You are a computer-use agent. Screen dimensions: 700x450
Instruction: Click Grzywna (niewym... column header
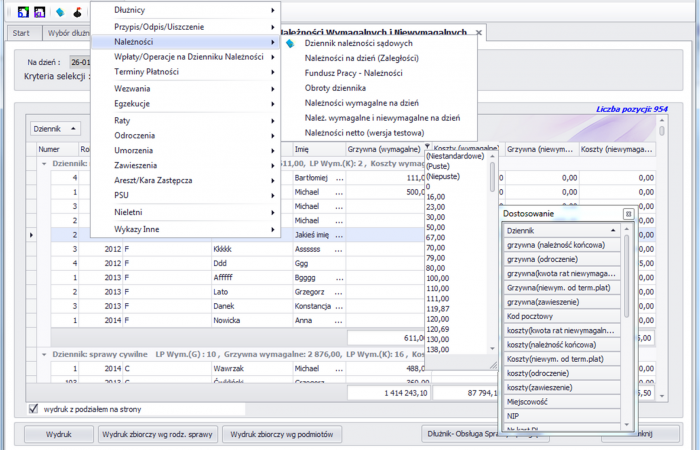[x=542, y=149]
